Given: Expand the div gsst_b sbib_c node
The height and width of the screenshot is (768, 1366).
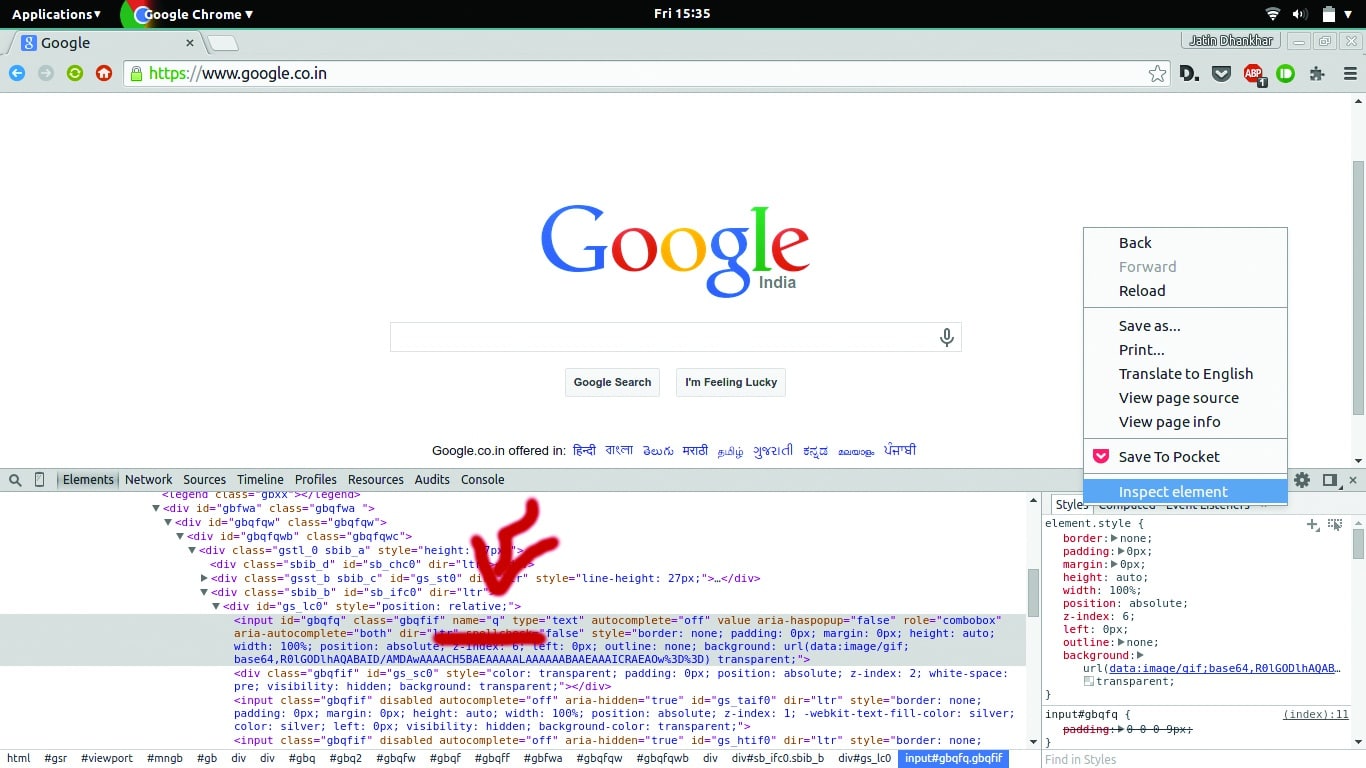Looking at the screenshot, I should tap(204, 578).
